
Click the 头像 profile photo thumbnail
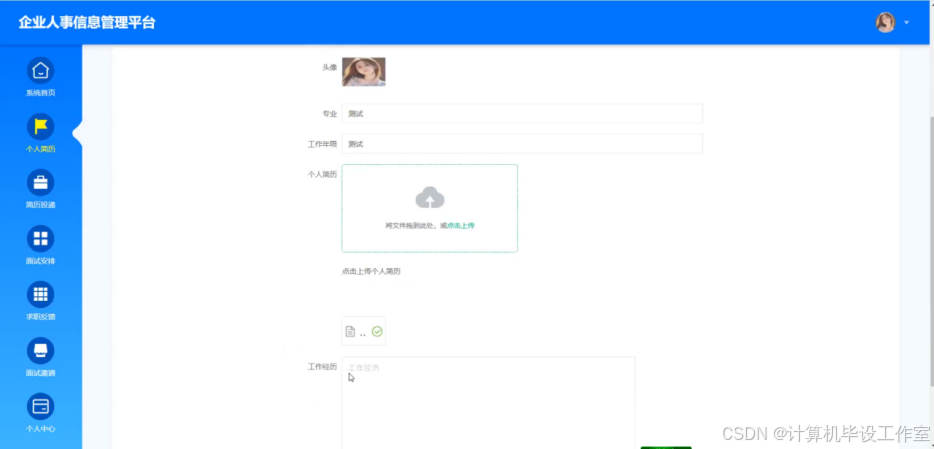363,72
